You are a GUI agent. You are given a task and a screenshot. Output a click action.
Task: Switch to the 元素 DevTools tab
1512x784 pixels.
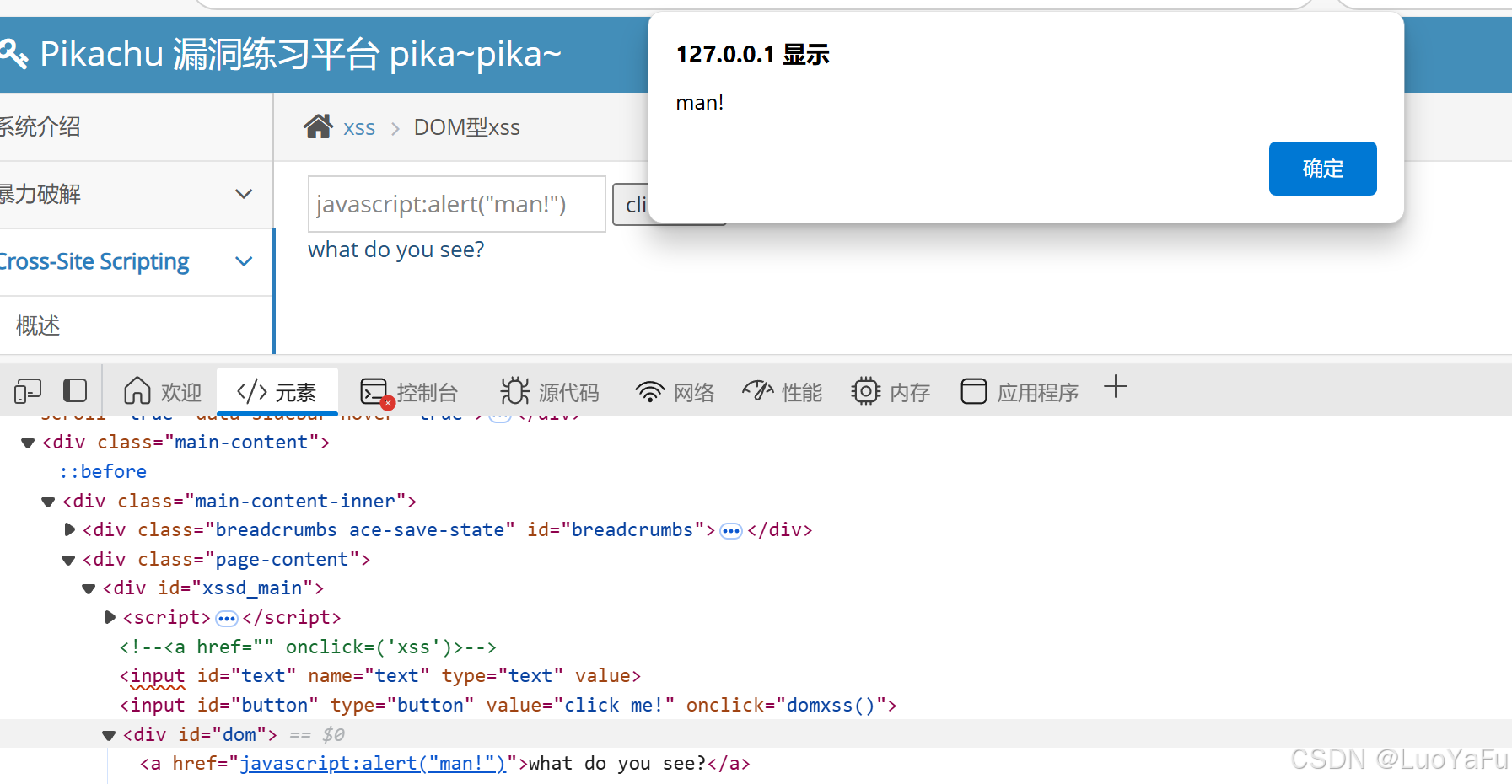277,392
